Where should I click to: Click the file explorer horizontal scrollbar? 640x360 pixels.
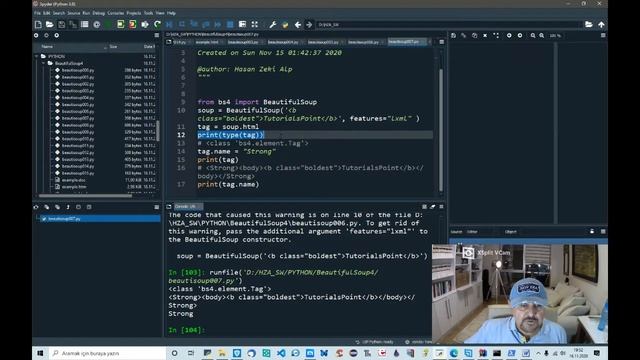click(x=86, y=196)
